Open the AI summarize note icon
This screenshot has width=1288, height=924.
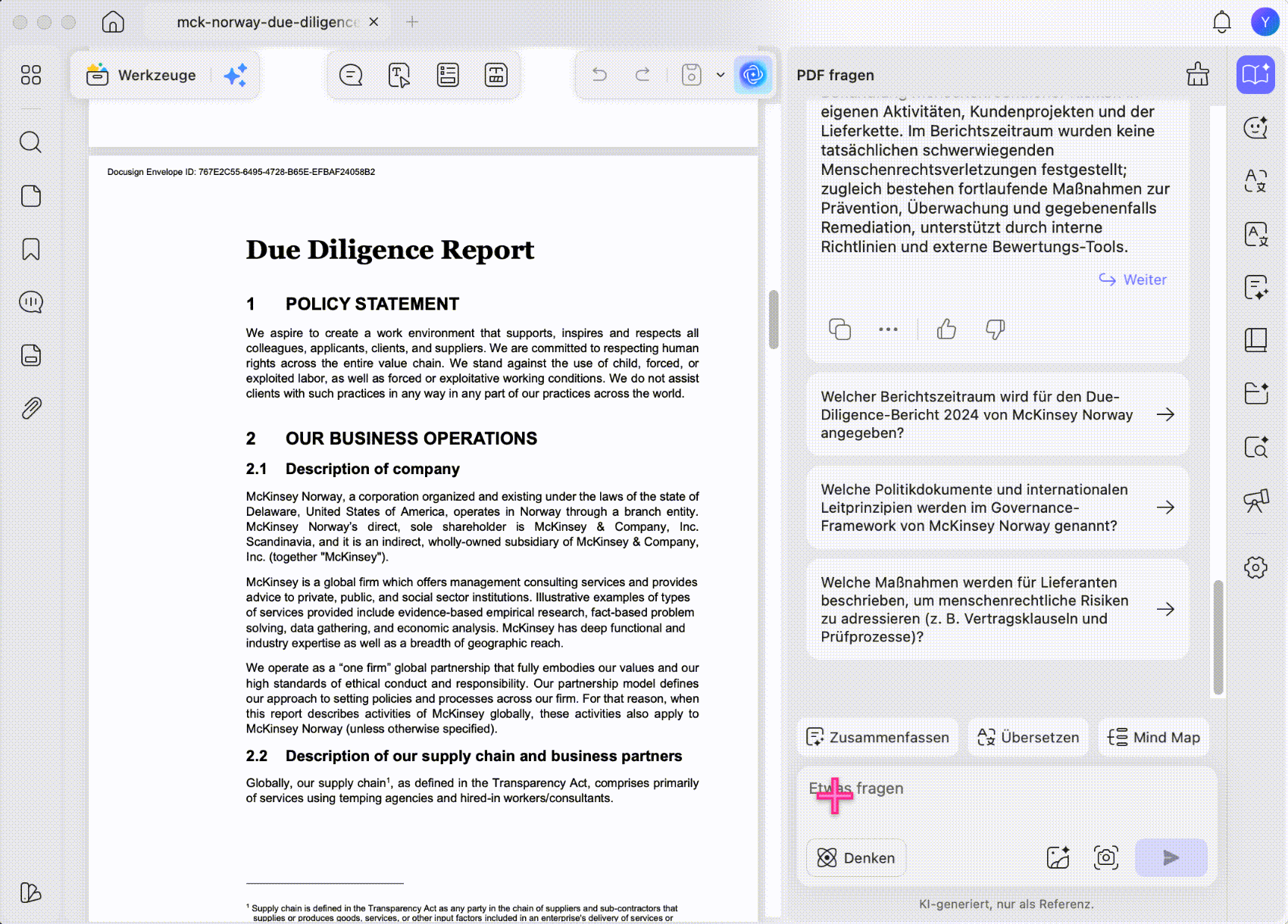(1255, 287)
